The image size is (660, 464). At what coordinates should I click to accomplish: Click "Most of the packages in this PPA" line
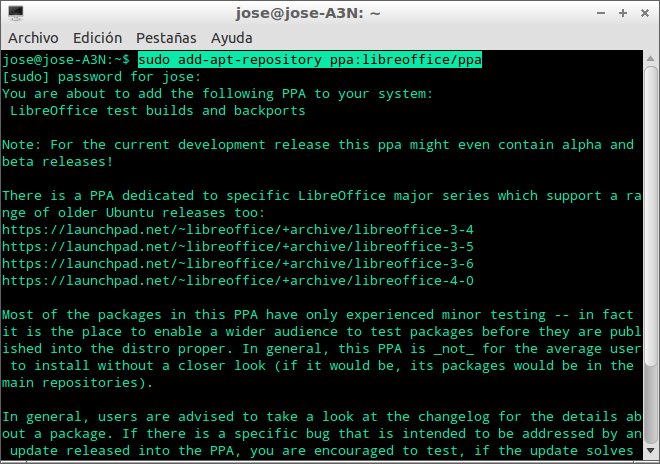pyautogui.click(x=318, y=315)
